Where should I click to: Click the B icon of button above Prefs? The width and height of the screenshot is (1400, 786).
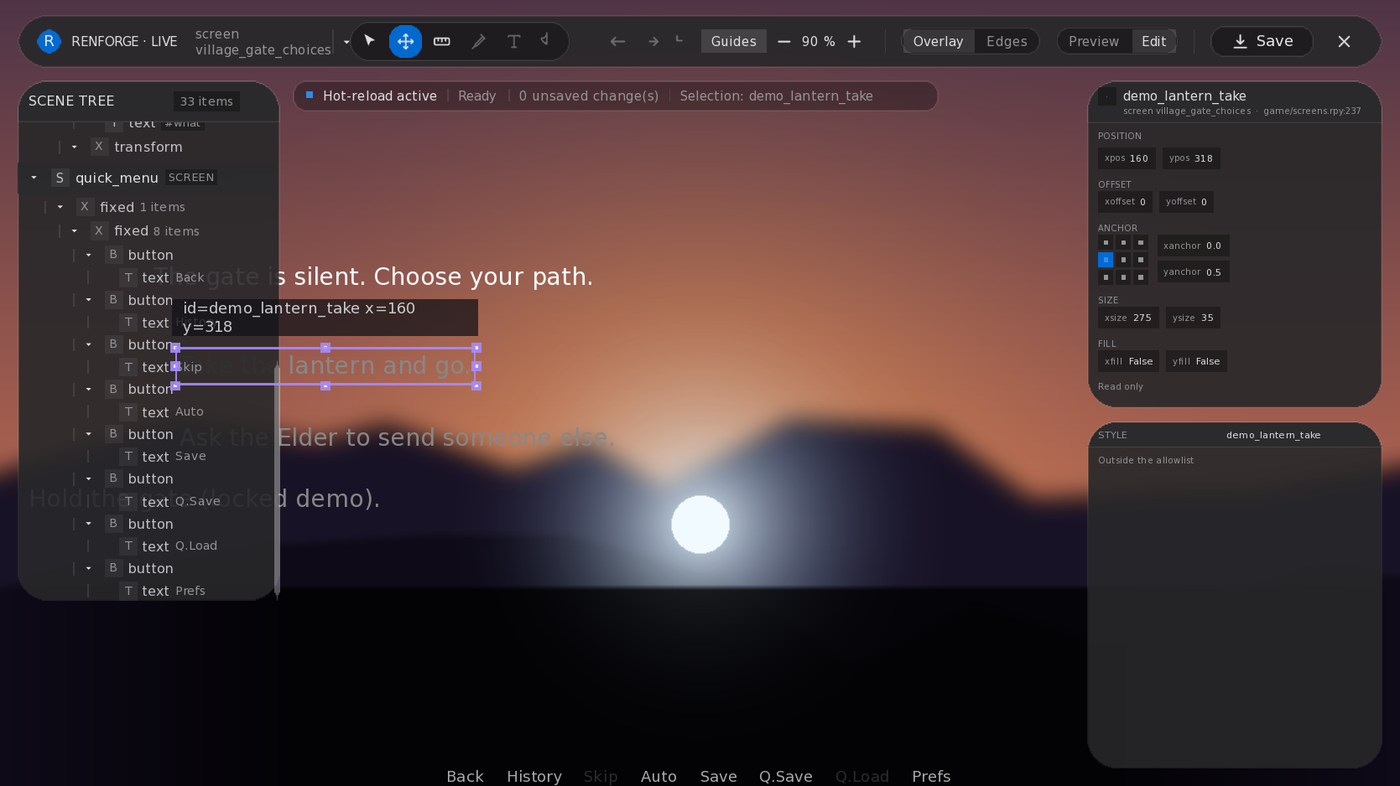[114, 568]
